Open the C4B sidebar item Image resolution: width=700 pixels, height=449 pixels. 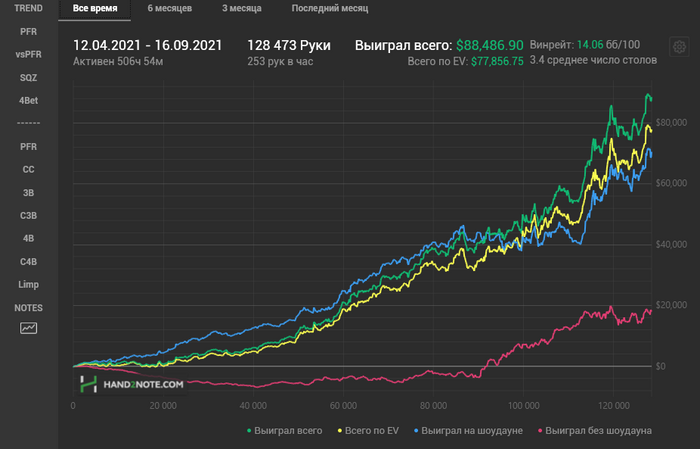click(x=29, y=262)
